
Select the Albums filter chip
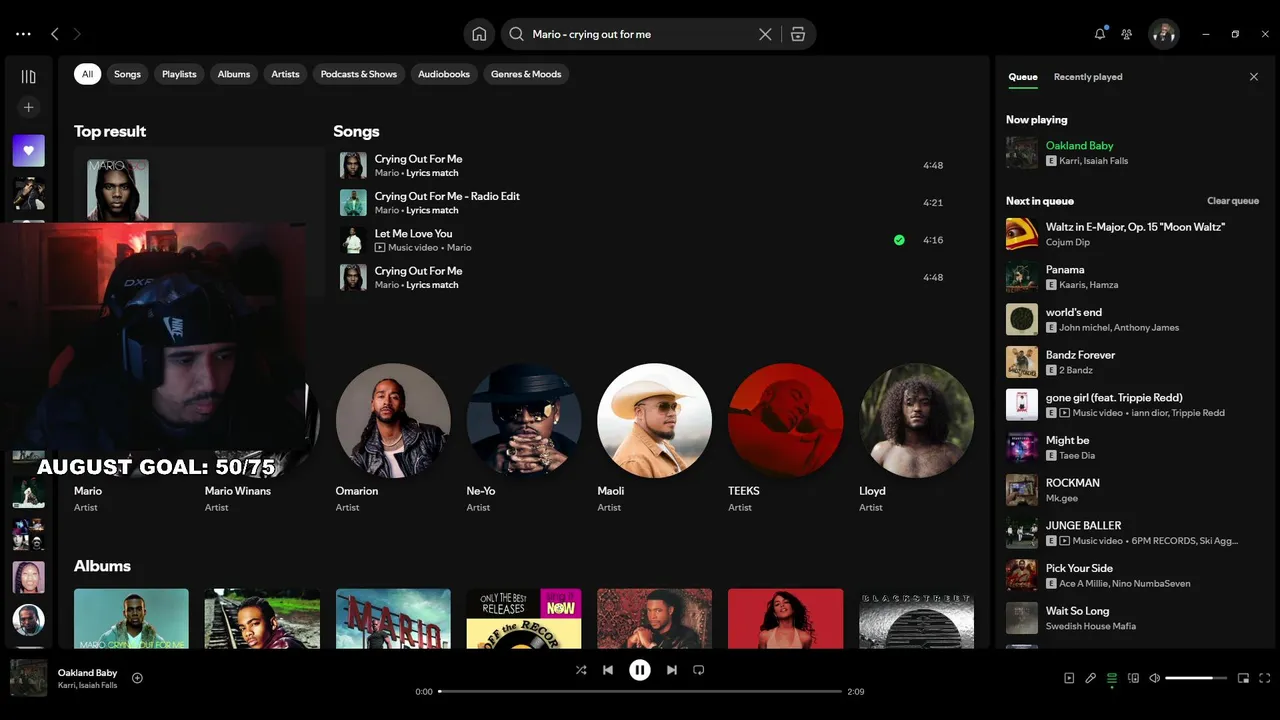(x=234, y=74)
